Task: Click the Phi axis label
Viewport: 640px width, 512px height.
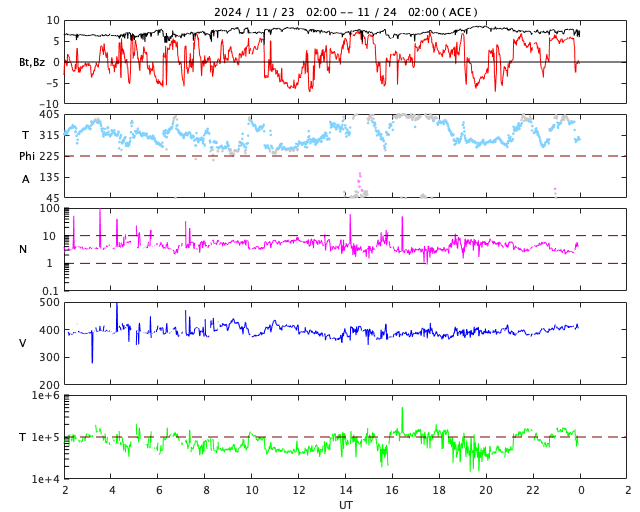Action: coord(29,156)
